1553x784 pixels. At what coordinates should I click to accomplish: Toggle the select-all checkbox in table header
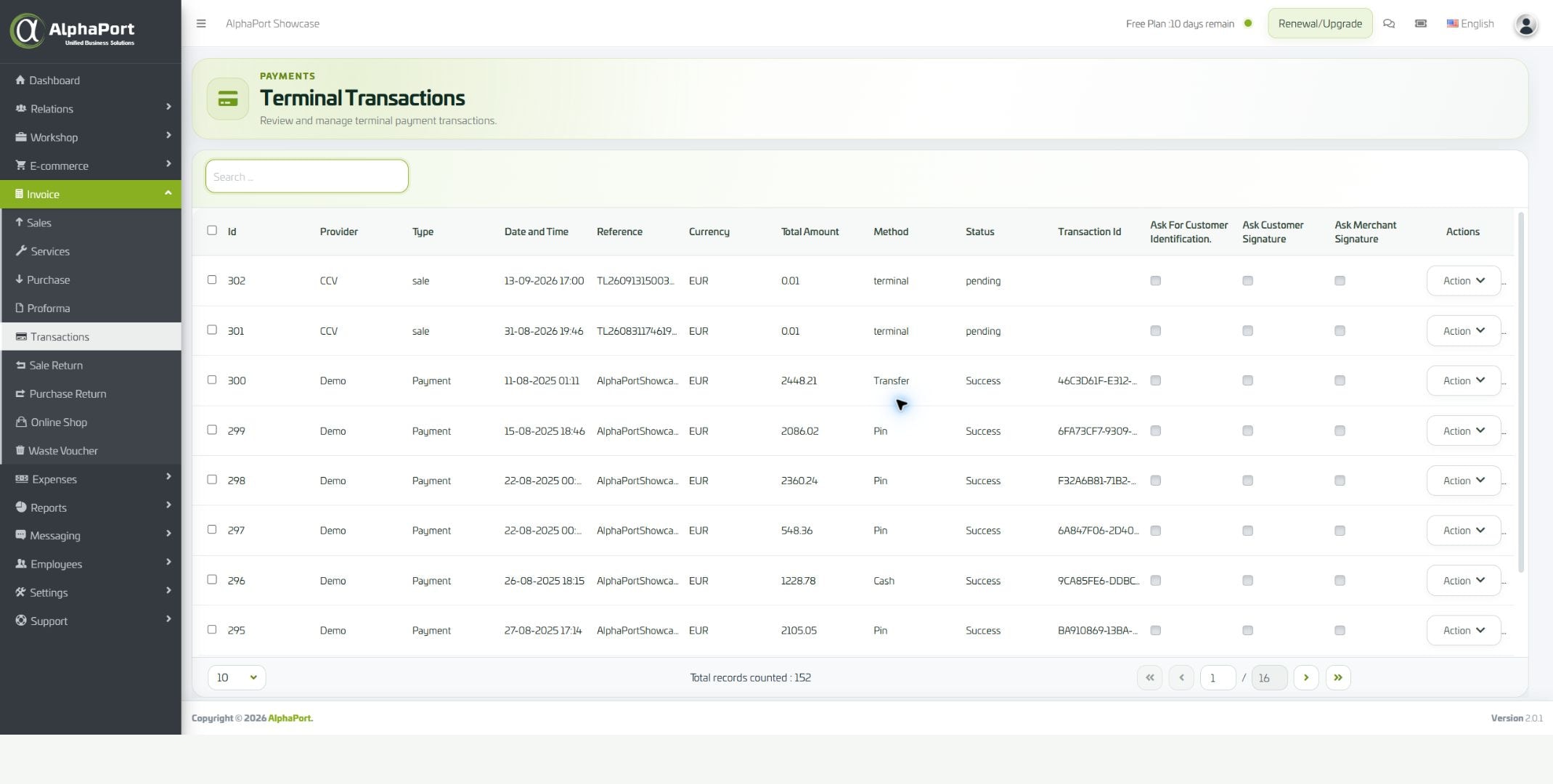212,230
